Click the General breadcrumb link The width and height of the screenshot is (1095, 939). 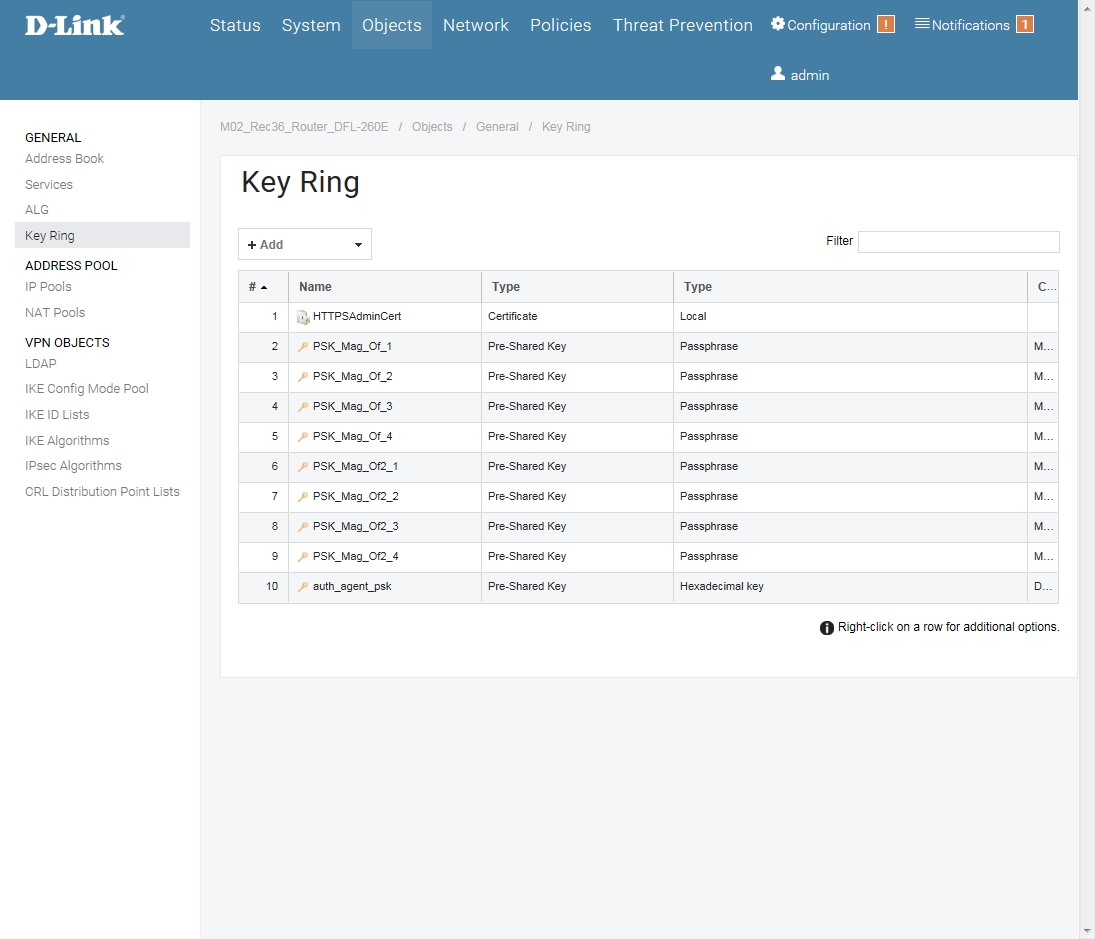(x=497, y=127)
